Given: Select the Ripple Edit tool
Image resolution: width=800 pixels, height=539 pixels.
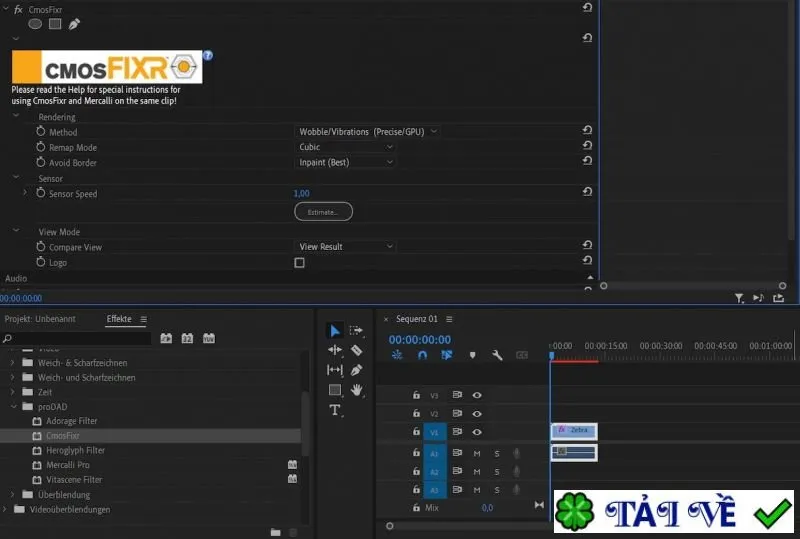Looking at the screenshot, I should (335, 350).
